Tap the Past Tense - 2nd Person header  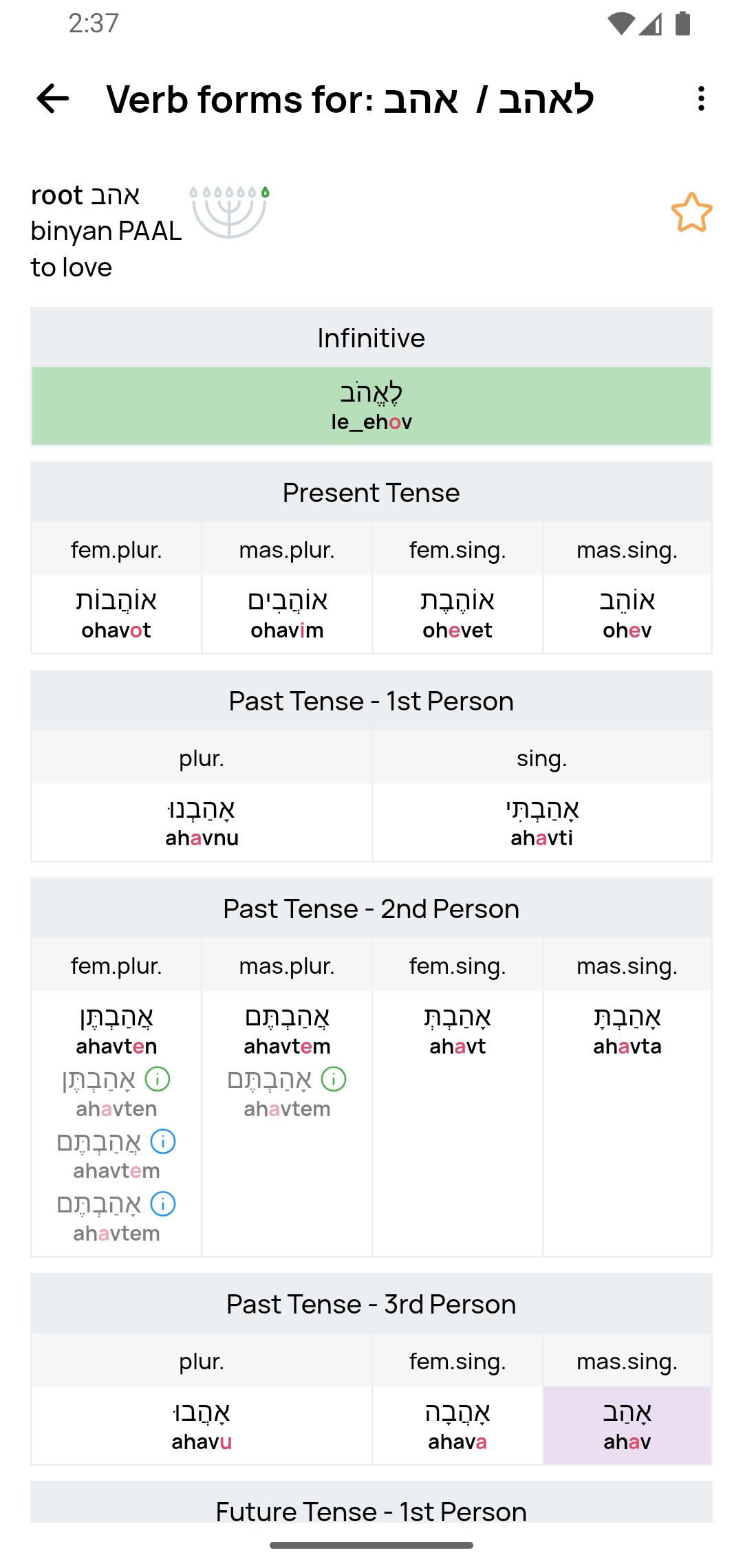[x=371, y=908]
